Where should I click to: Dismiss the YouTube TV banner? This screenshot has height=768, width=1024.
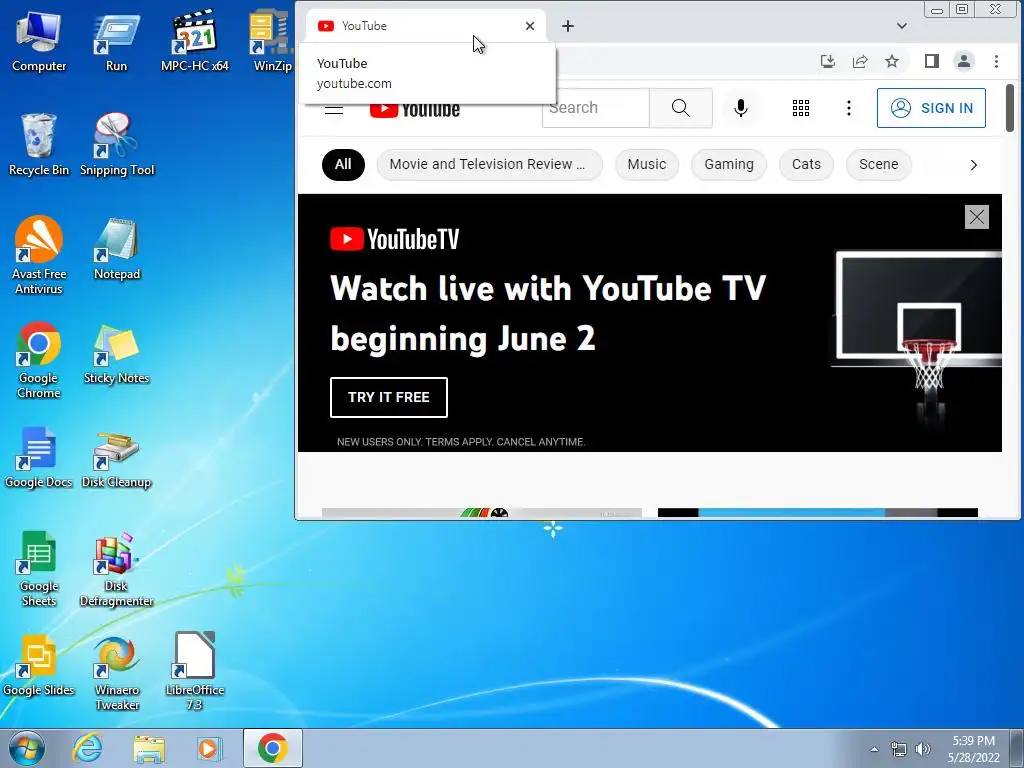977,217
